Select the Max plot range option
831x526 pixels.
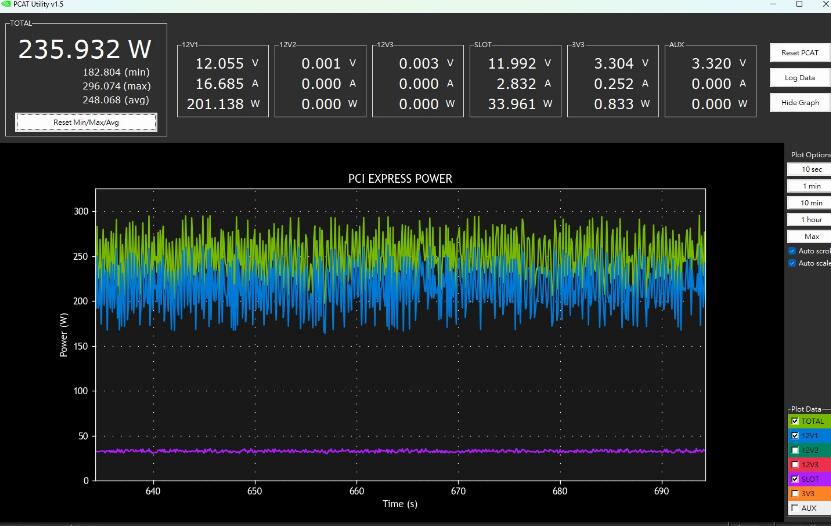(x=811, y=236)
